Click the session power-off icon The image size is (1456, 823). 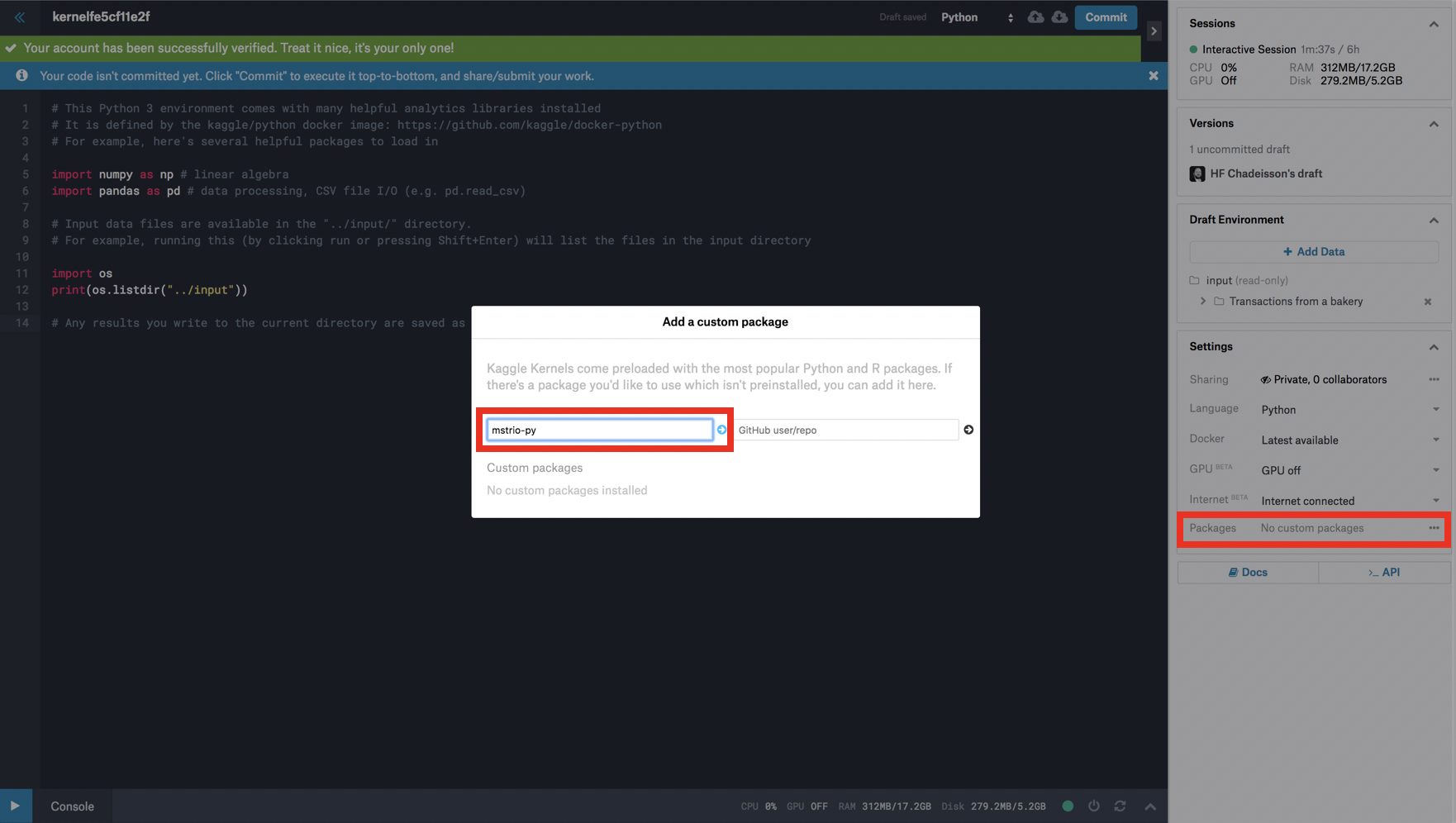tap(1094, 806)
